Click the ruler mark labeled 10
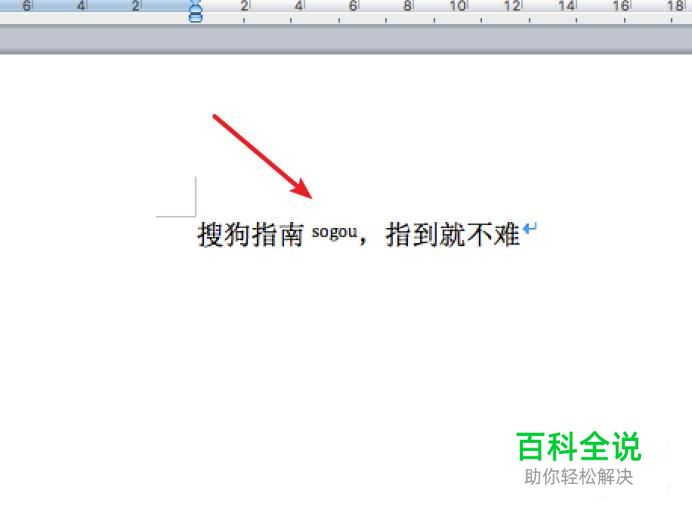 [458, 6]
